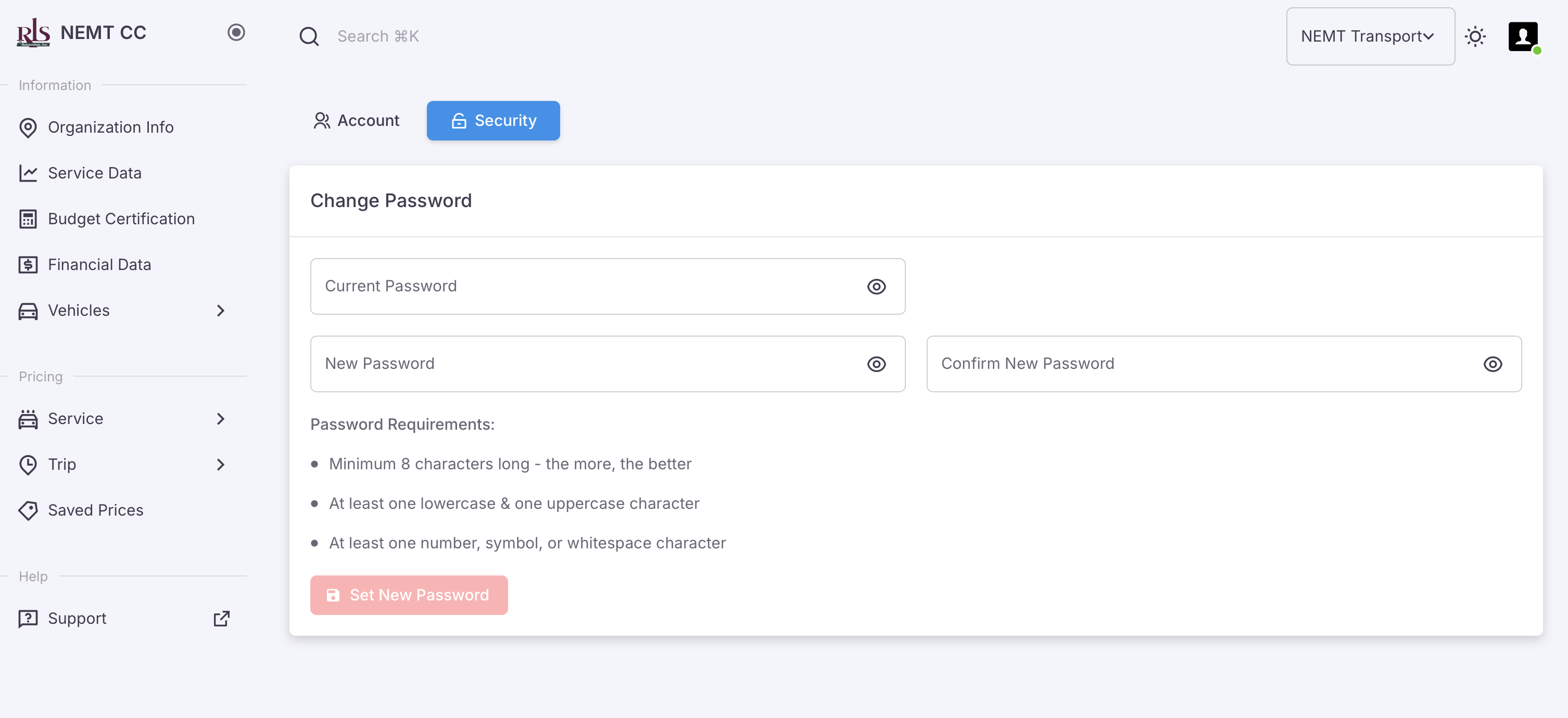Image resolution: width=1568 pixels, height=718 pixels.
Task: Switch to the Account tab
Action: 357,121
